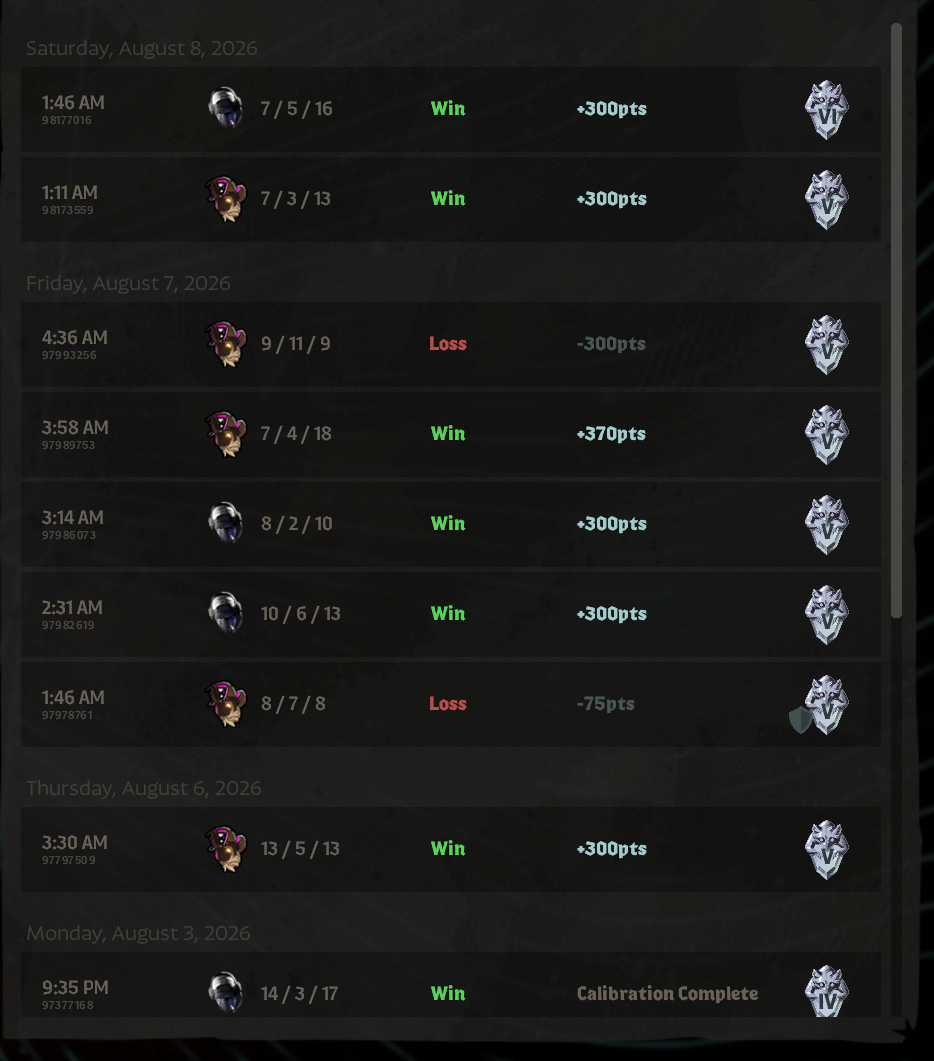934x1061 pixels.
Task: Click the hero portrait on the 3:14 AM match
Action: tap(225, 523)
